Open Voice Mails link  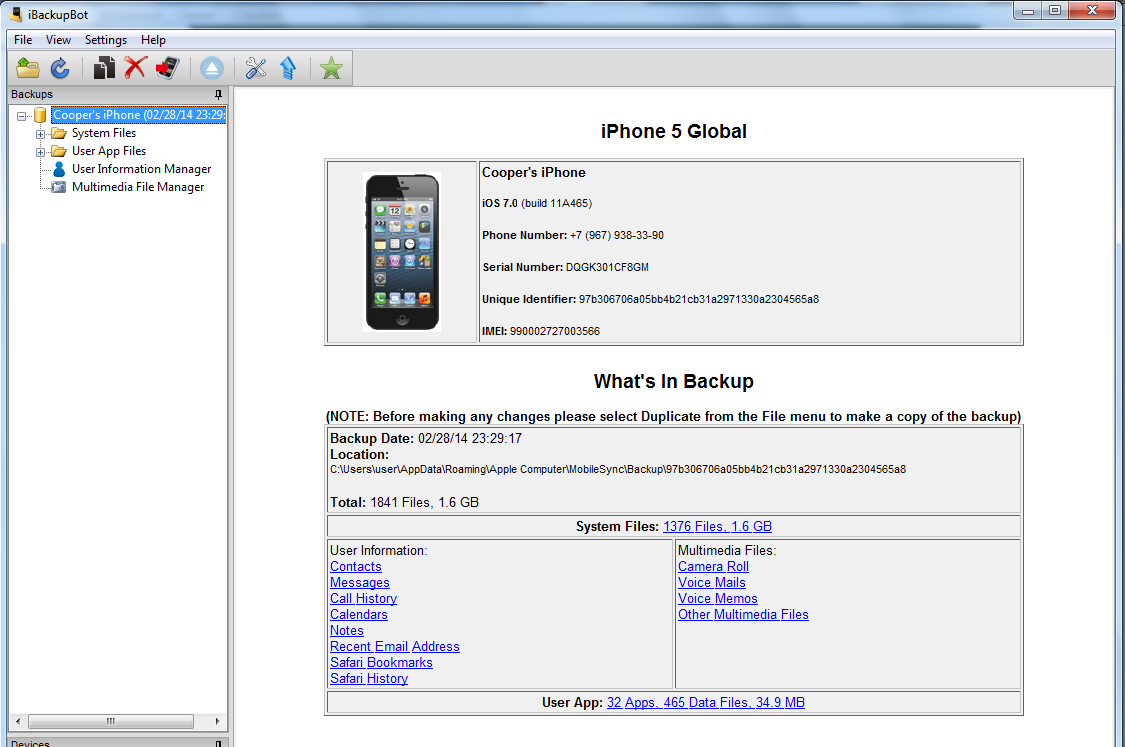coord(712,583)
